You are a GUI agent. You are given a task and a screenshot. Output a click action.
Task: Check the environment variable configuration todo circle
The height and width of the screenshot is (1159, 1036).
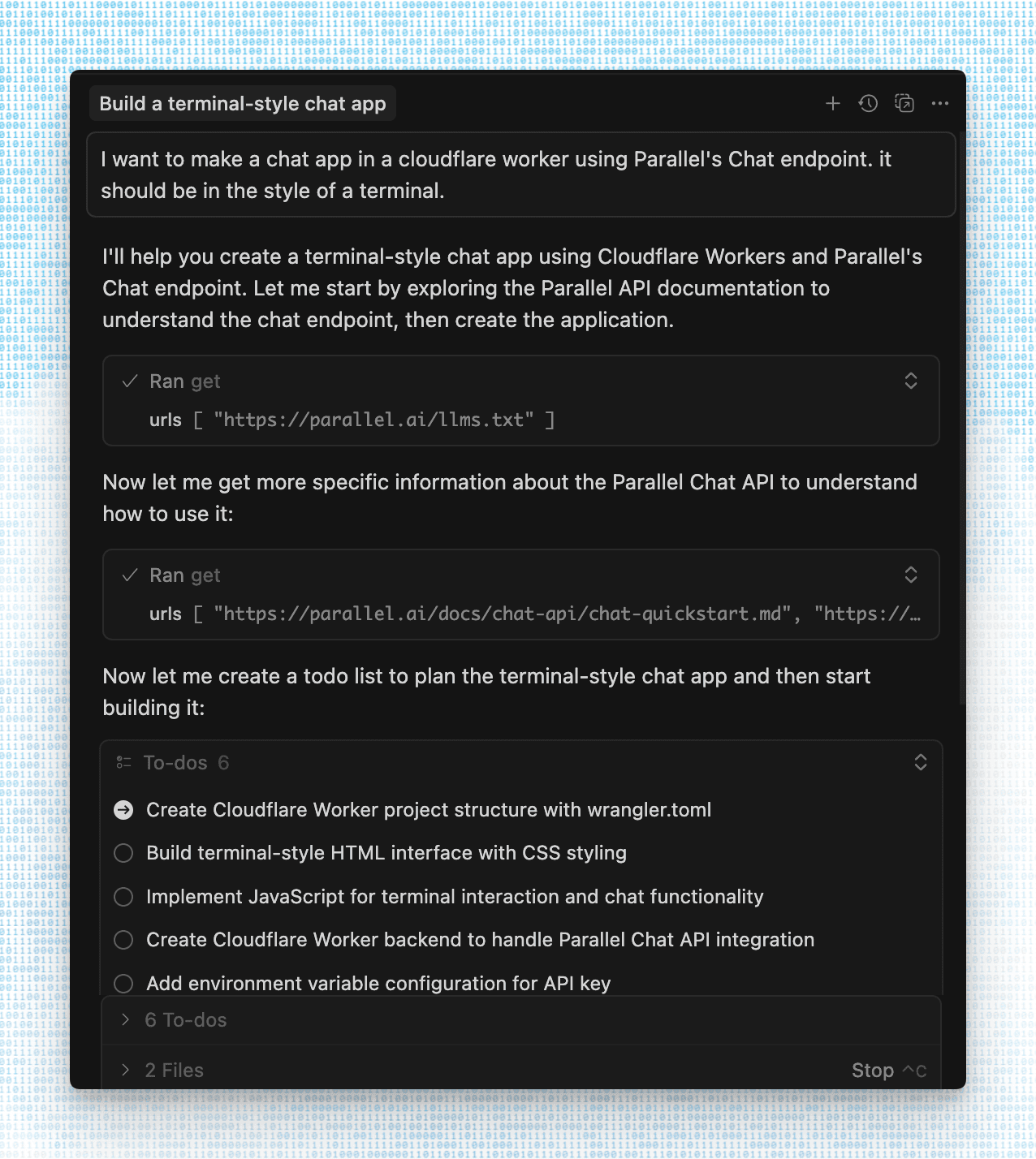(123, 983)
